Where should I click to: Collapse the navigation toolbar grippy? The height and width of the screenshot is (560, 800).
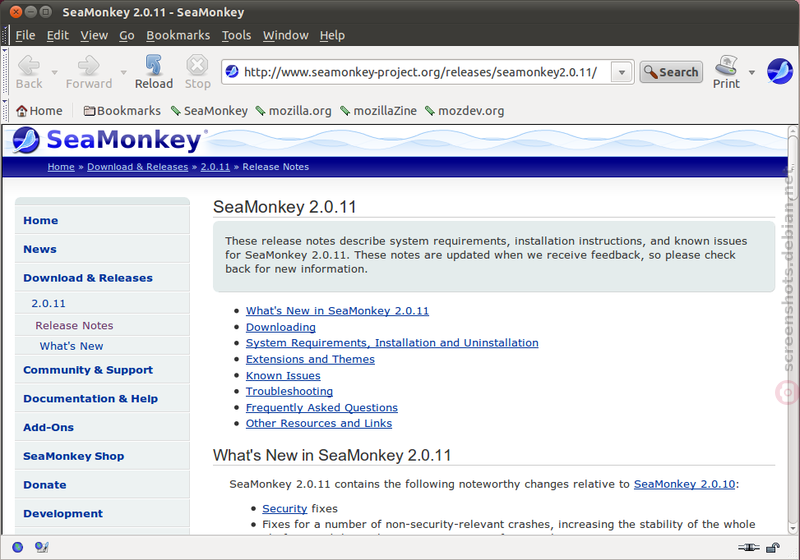(5, 71)
